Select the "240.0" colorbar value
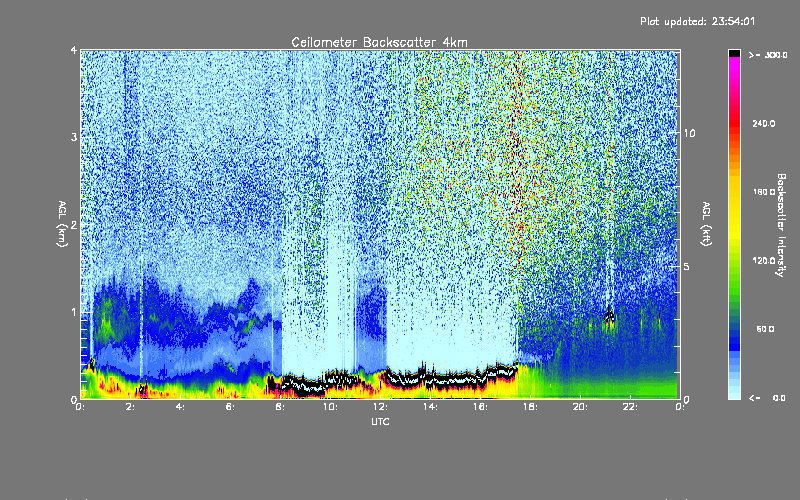The width and height of the screenshot is (800, 500). 764,123
